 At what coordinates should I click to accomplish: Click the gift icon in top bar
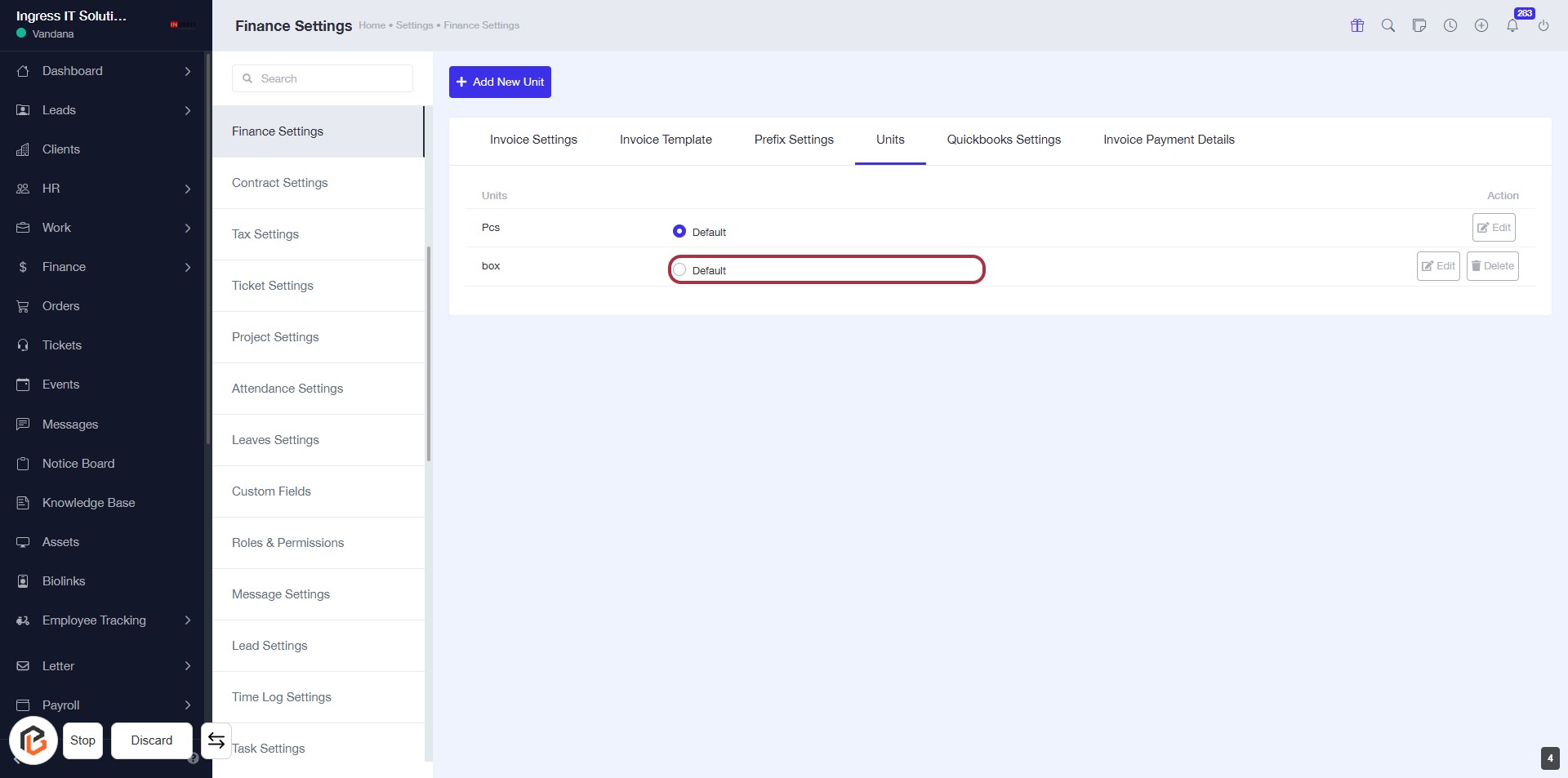[1357, 25]
